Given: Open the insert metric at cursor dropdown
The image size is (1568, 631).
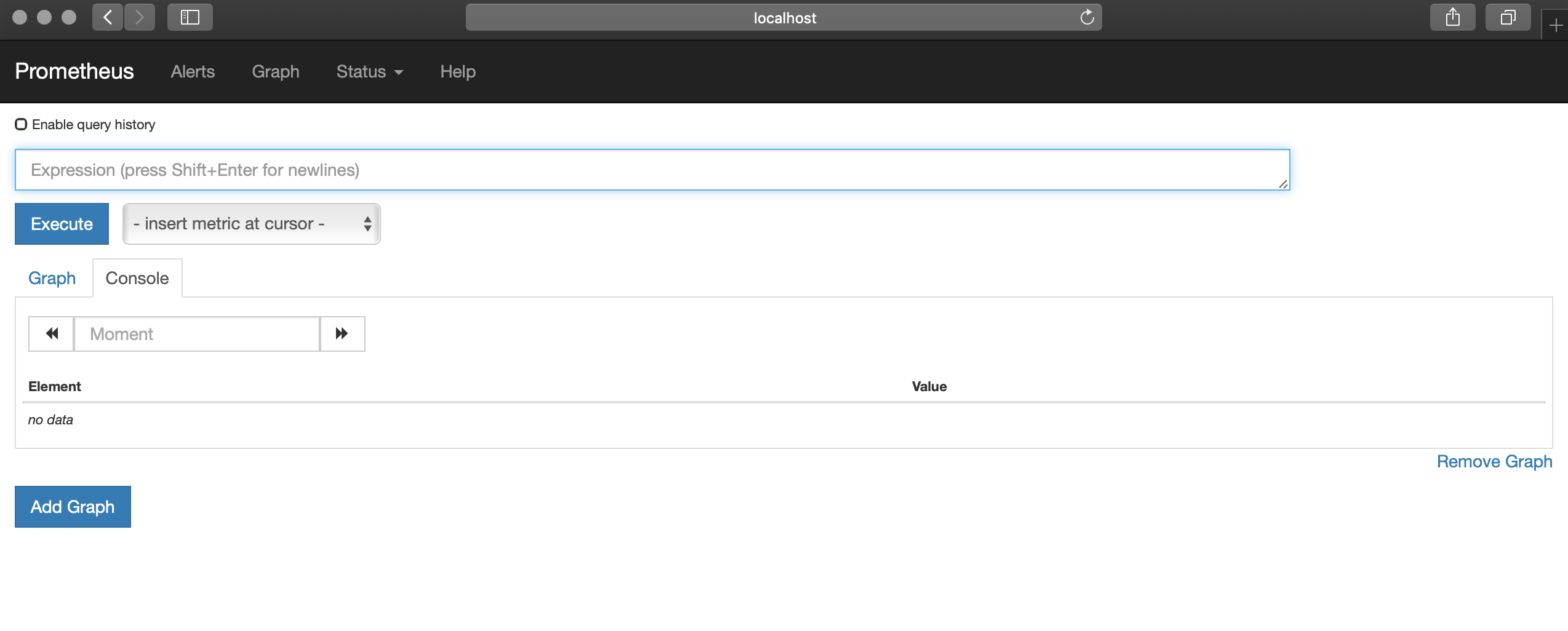Looking at the screenshot, I should tap(251, 224).
